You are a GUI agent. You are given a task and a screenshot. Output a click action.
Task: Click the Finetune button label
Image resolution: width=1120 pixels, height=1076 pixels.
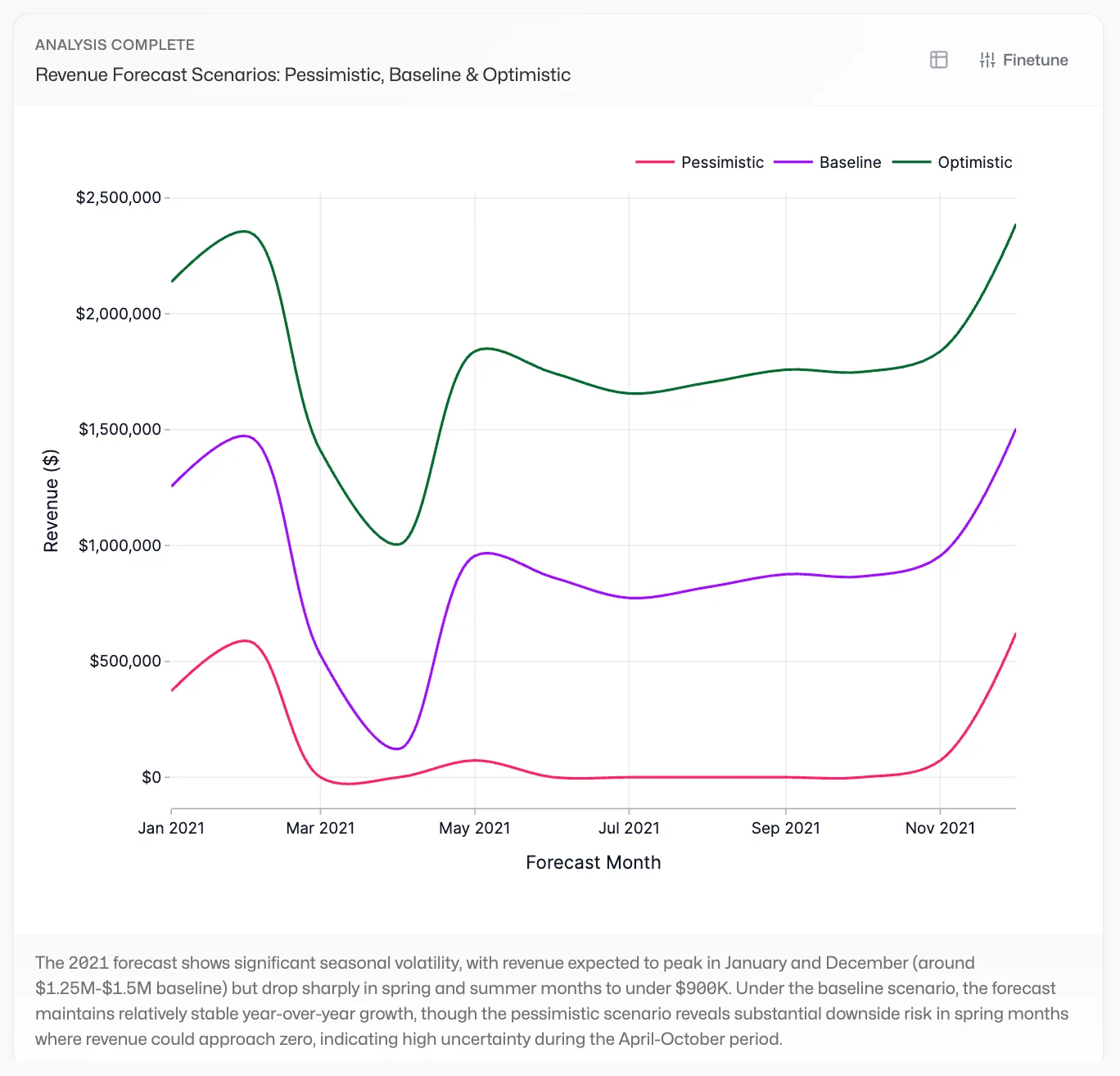click(x=1035, y=60)
